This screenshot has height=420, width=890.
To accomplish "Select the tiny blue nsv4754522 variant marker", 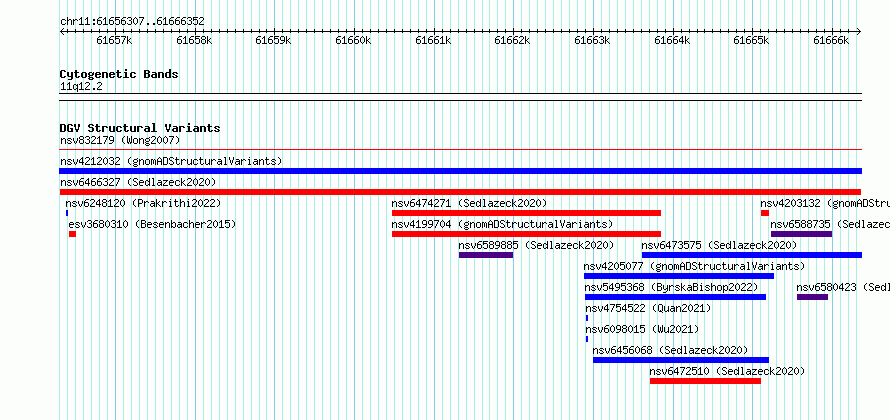I will (587, 318).
